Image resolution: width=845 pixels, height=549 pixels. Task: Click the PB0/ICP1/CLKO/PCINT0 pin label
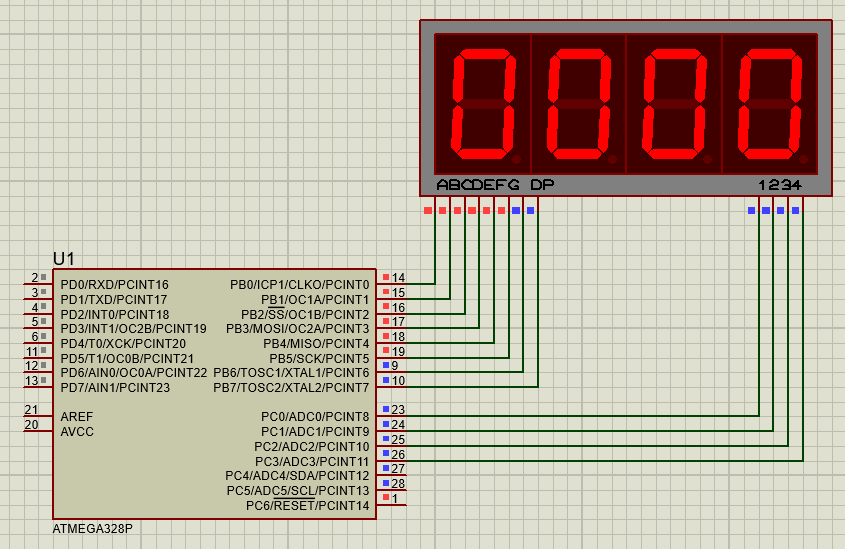click(299, 285)
